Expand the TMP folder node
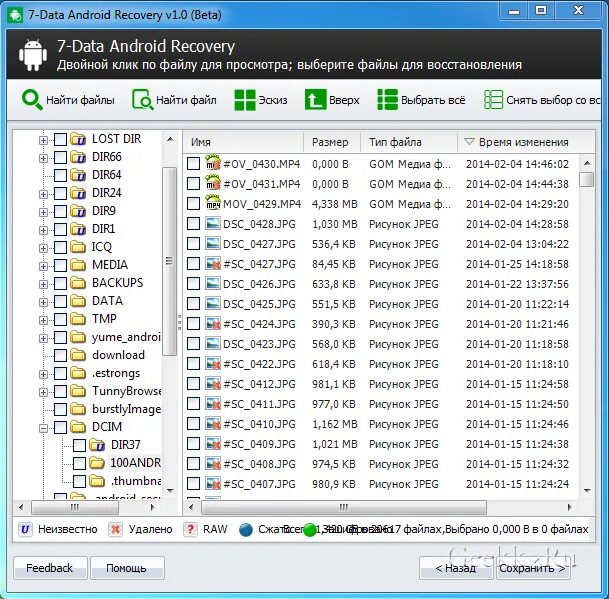Viewport: 609px width, 599px height. point(44,320)
